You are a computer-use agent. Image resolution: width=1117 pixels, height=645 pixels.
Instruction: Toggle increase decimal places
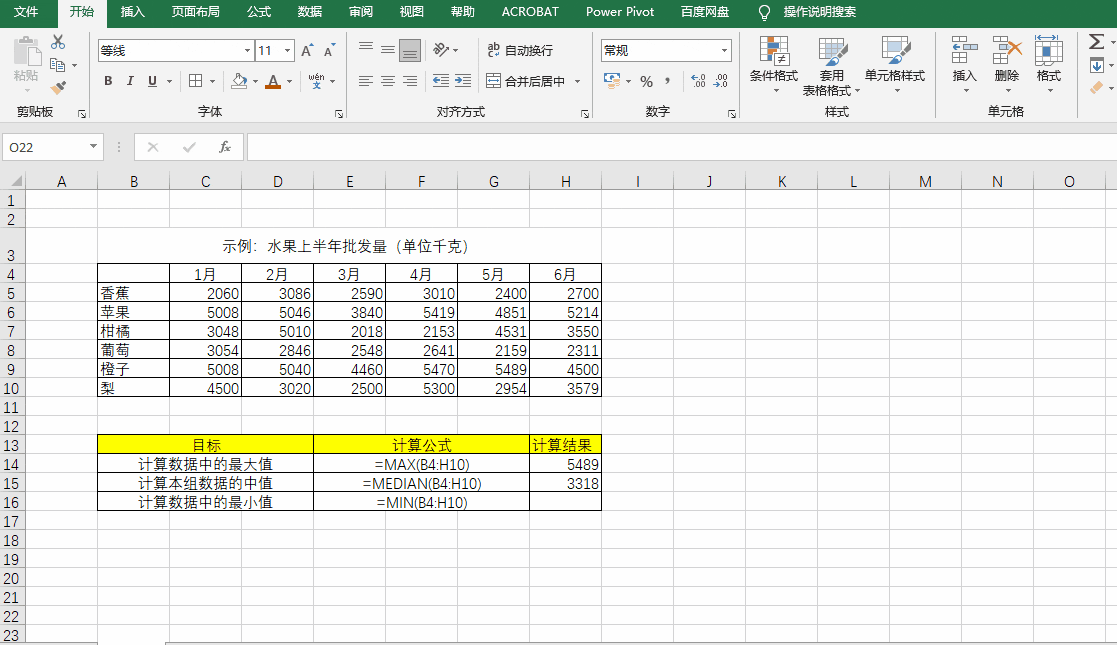[x=699, y=81]
